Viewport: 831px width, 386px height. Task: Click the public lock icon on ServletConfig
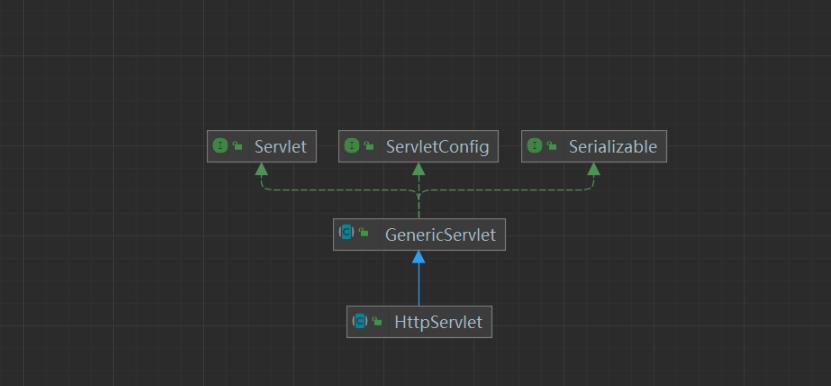369,146
